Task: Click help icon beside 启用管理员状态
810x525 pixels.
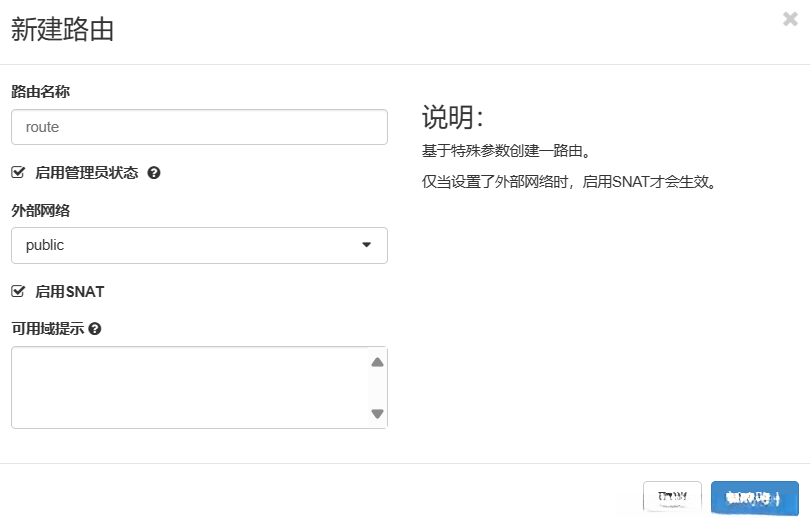Action: click(x=154, y=172)
